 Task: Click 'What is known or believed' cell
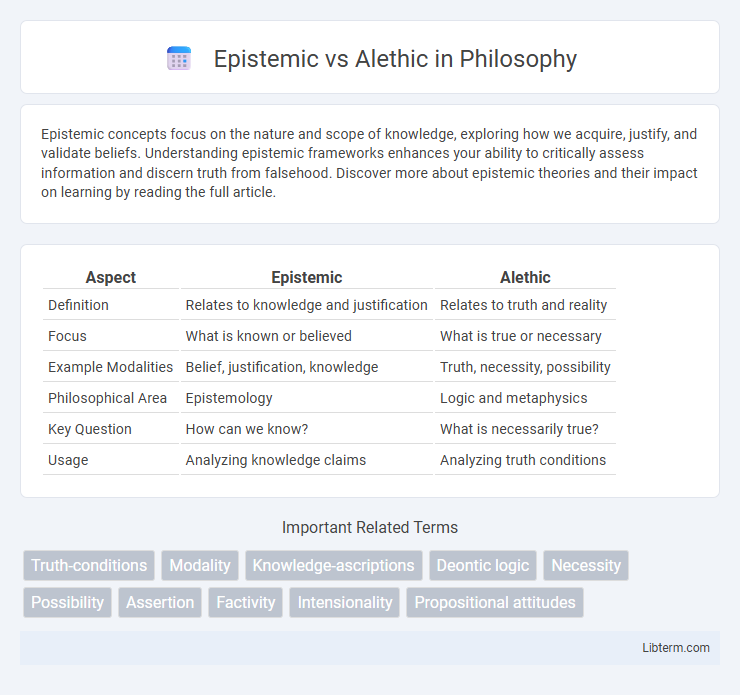pyautogui.click(x=269, y=336)
